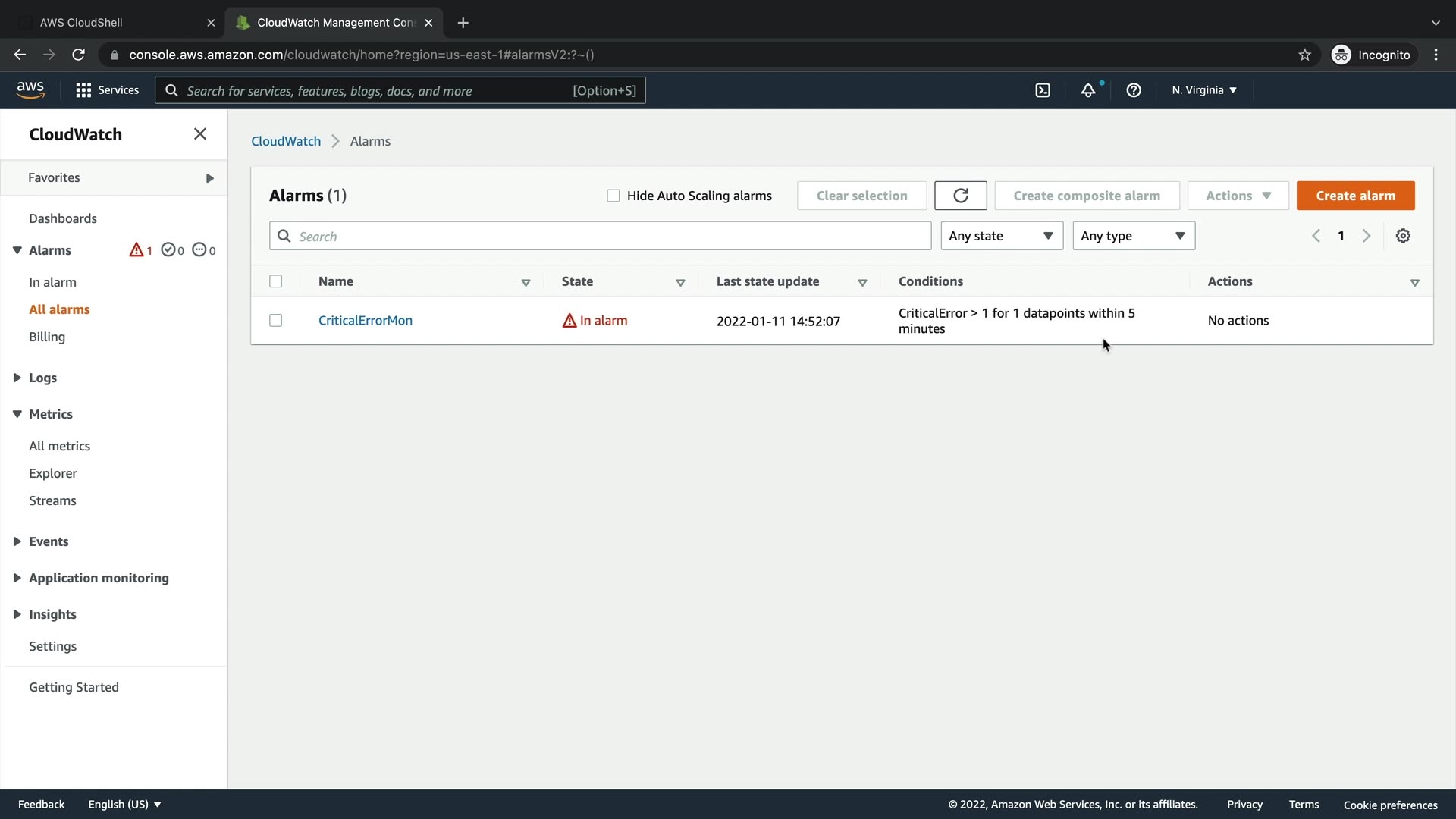The width and height of the screenshot is (1456, 819).
Task: Click the refresh alarms button
Action: pyautogui.click(x=960, y=196)
